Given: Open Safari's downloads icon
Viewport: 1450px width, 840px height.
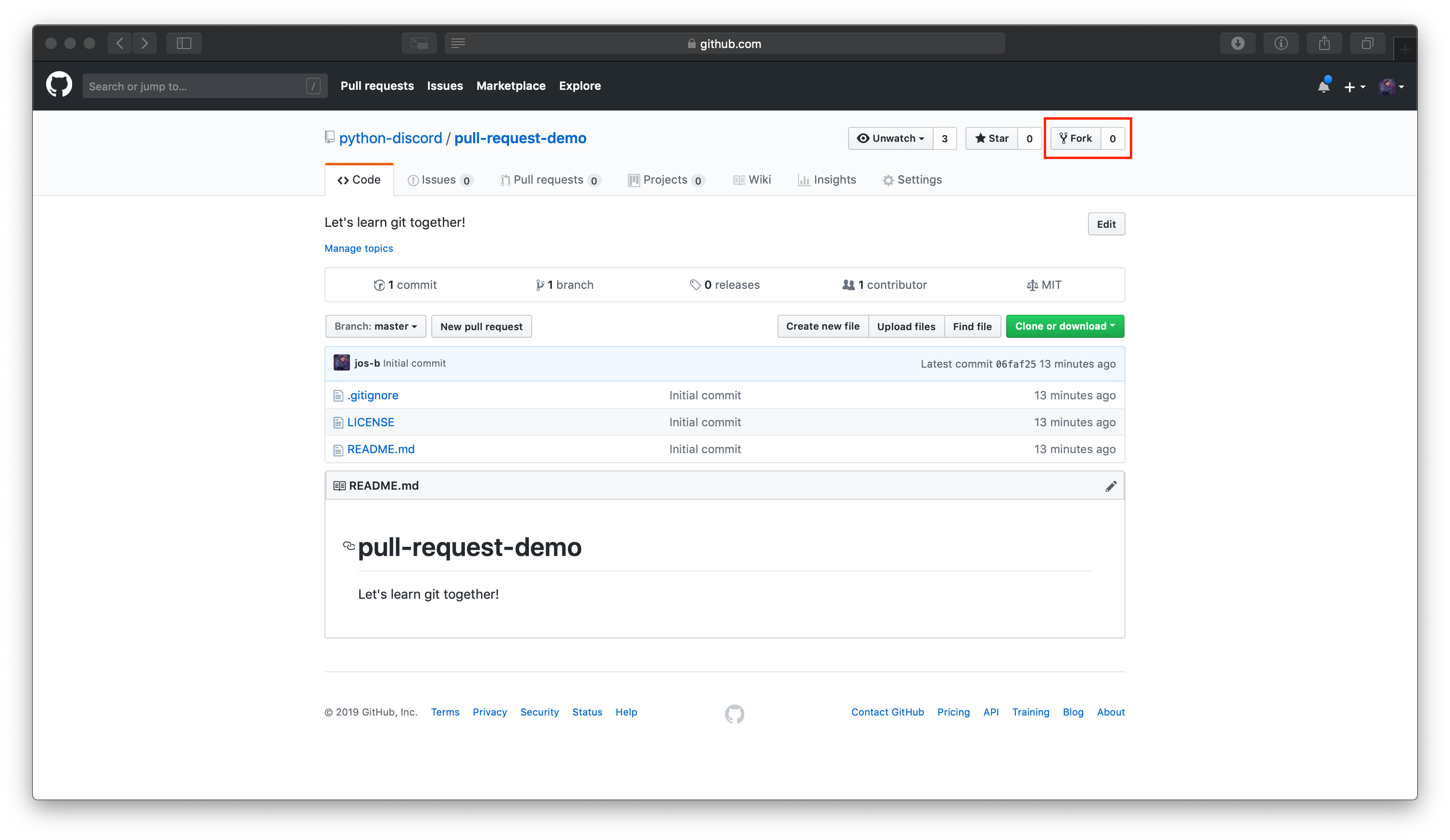Looking at the screenshot, I should click(x=1237, y=43).
